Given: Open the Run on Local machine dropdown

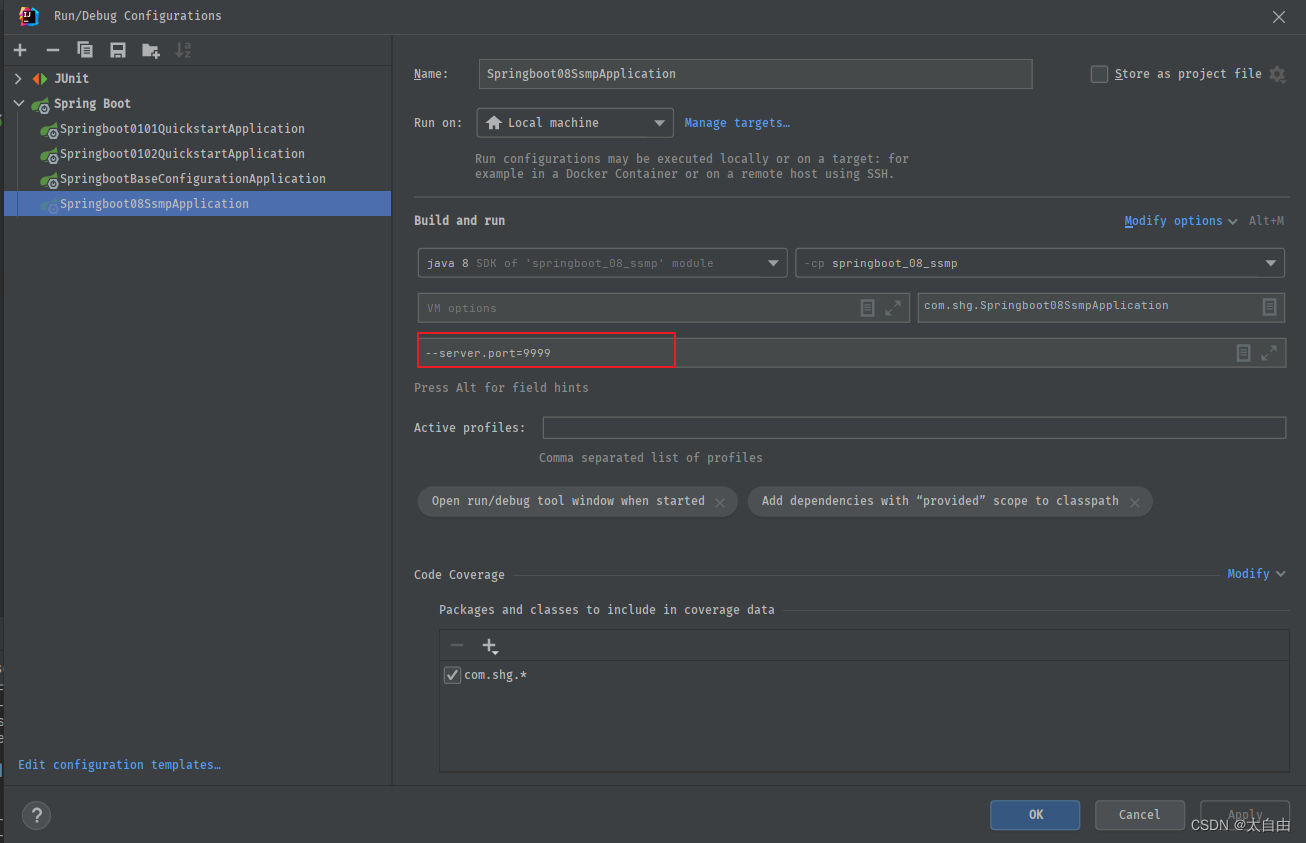Looking at the screenshot, I should (575, 123).
